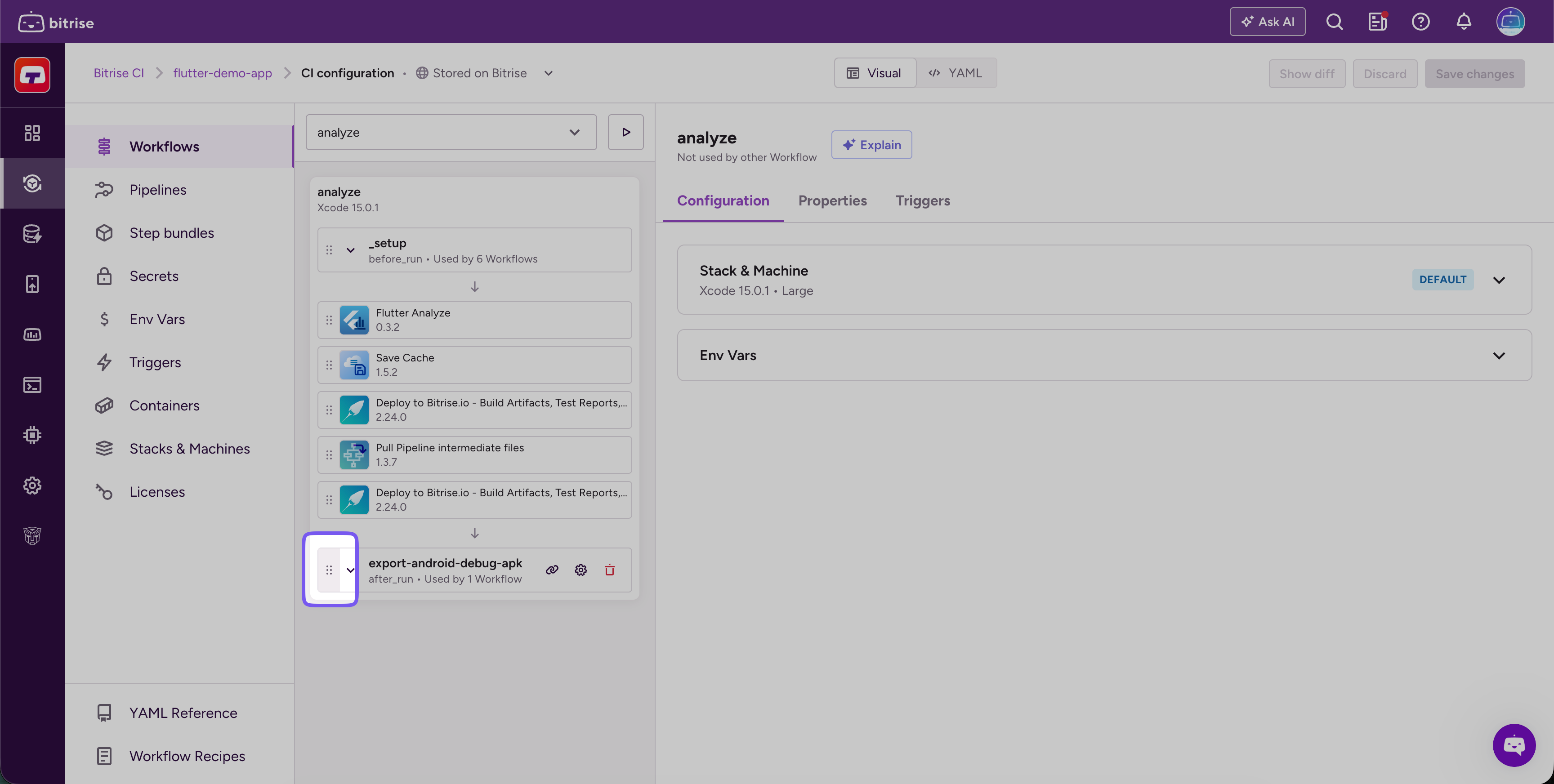
Task: Select Triggers in the sidebar
Action: 179,362
